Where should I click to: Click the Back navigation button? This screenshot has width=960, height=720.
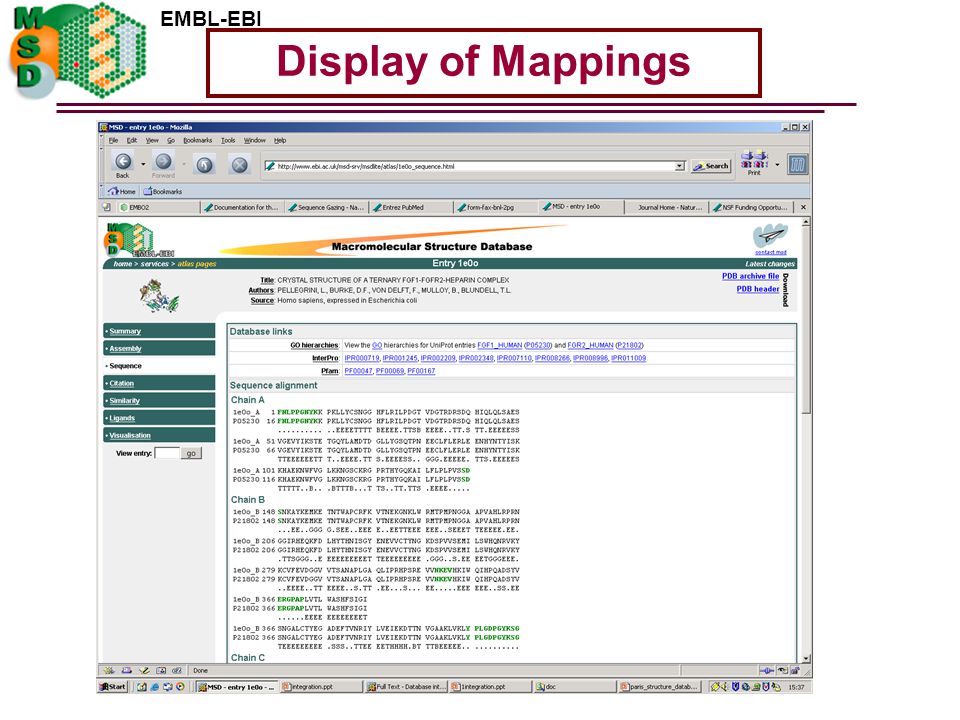[x=123, y=162]
